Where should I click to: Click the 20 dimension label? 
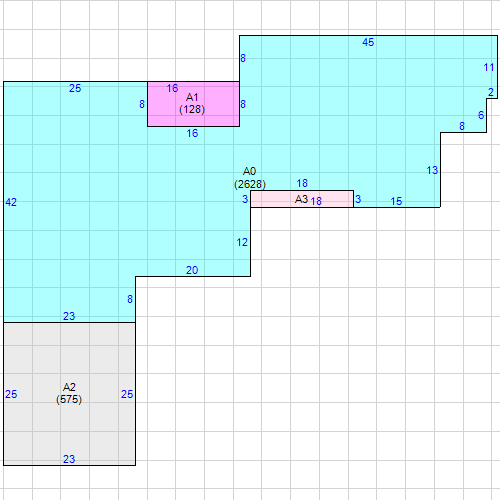tap(192, 270)
